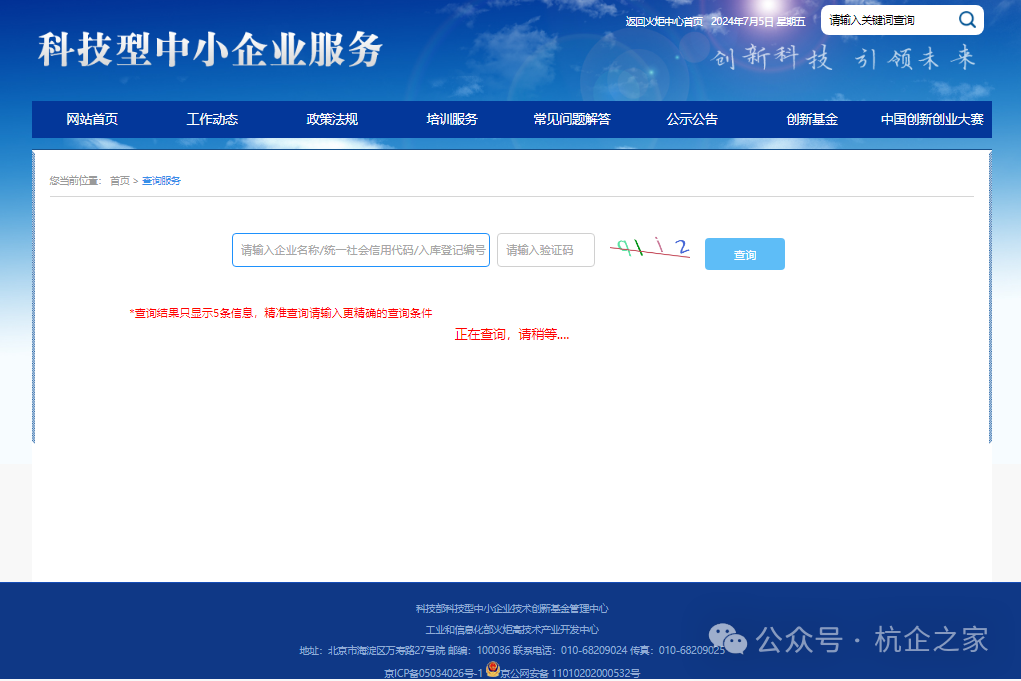Image resolution: width=1021 pixels, height=681 pixels.
Task: Click the 返回火炬中心首页 link
Action: [x=663, y=20]
